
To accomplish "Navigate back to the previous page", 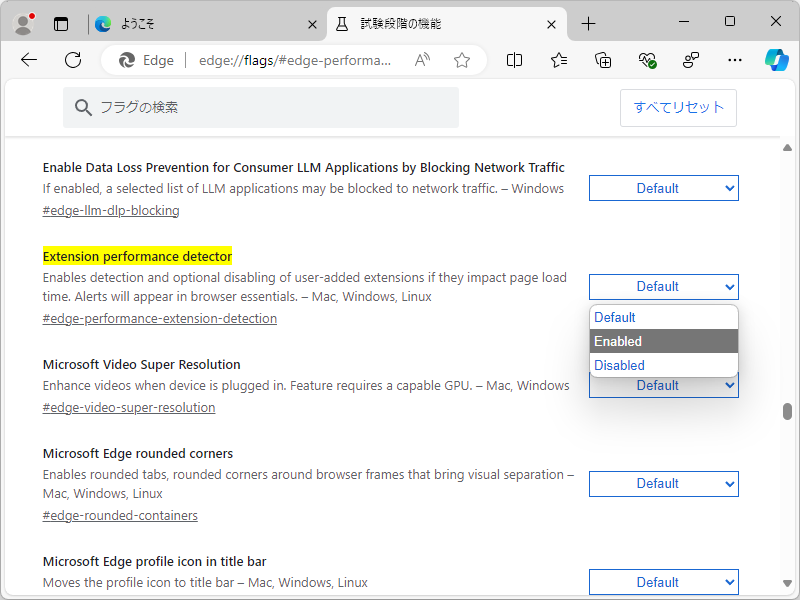I will [28, 60].
